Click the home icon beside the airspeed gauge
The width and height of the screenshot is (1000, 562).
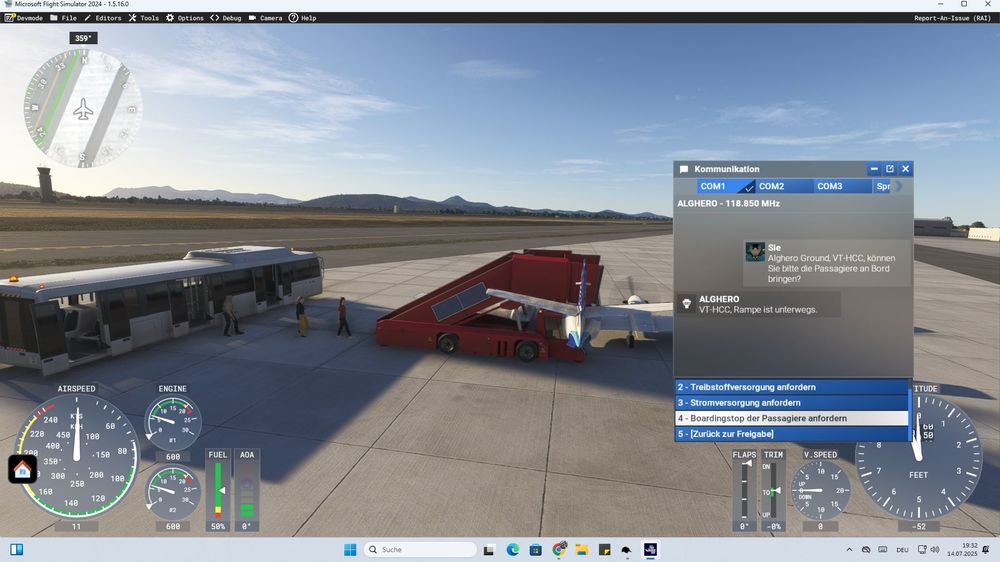click(22, 469)
